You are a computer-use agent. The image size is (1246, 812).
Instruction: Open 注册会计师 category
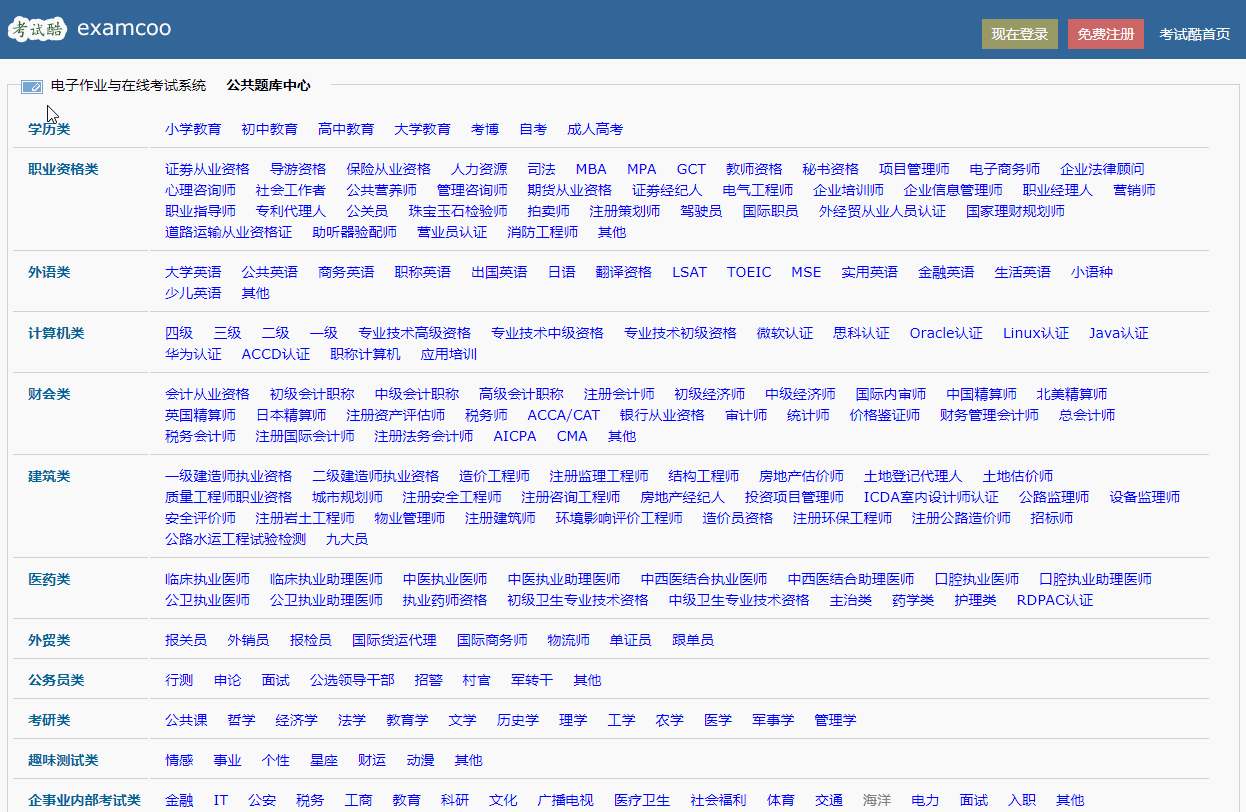click(619, 394)
